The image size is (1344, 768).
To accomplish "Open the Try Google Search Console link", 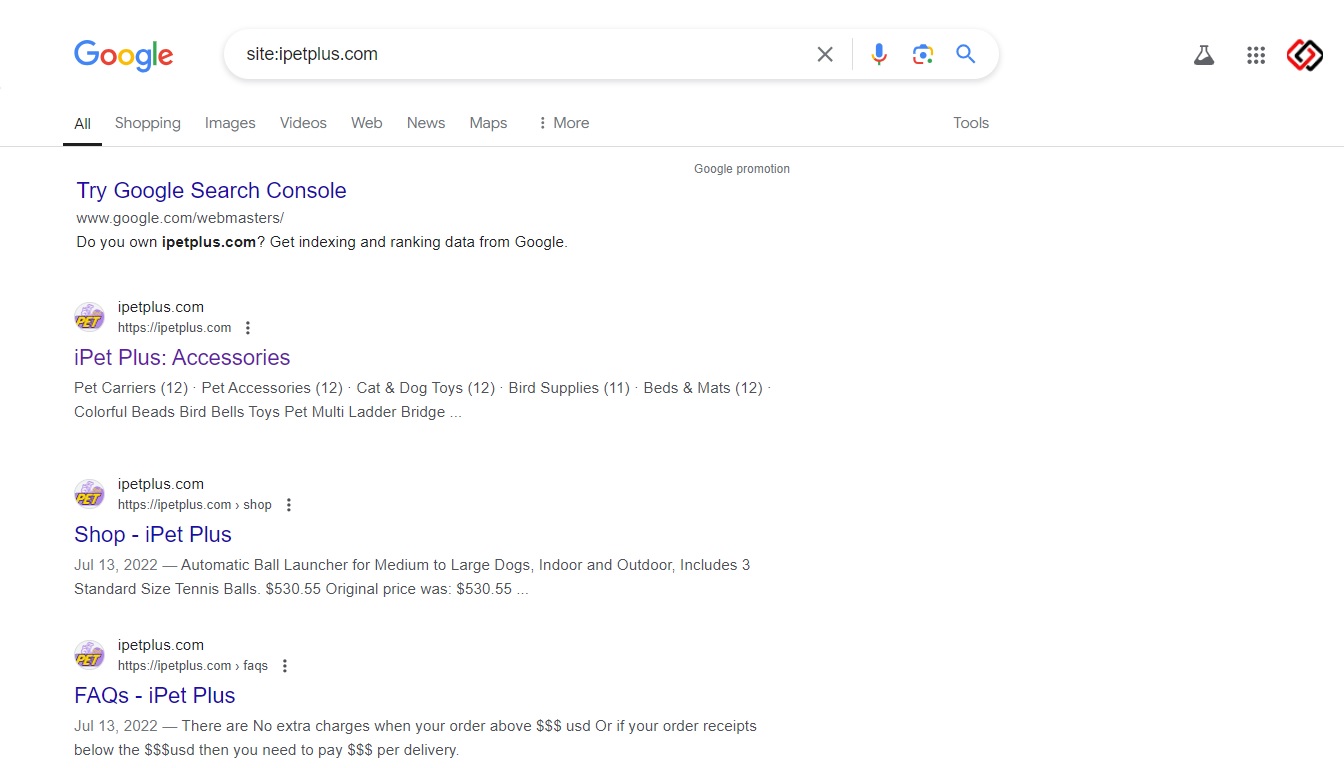I will click(211, 191).
